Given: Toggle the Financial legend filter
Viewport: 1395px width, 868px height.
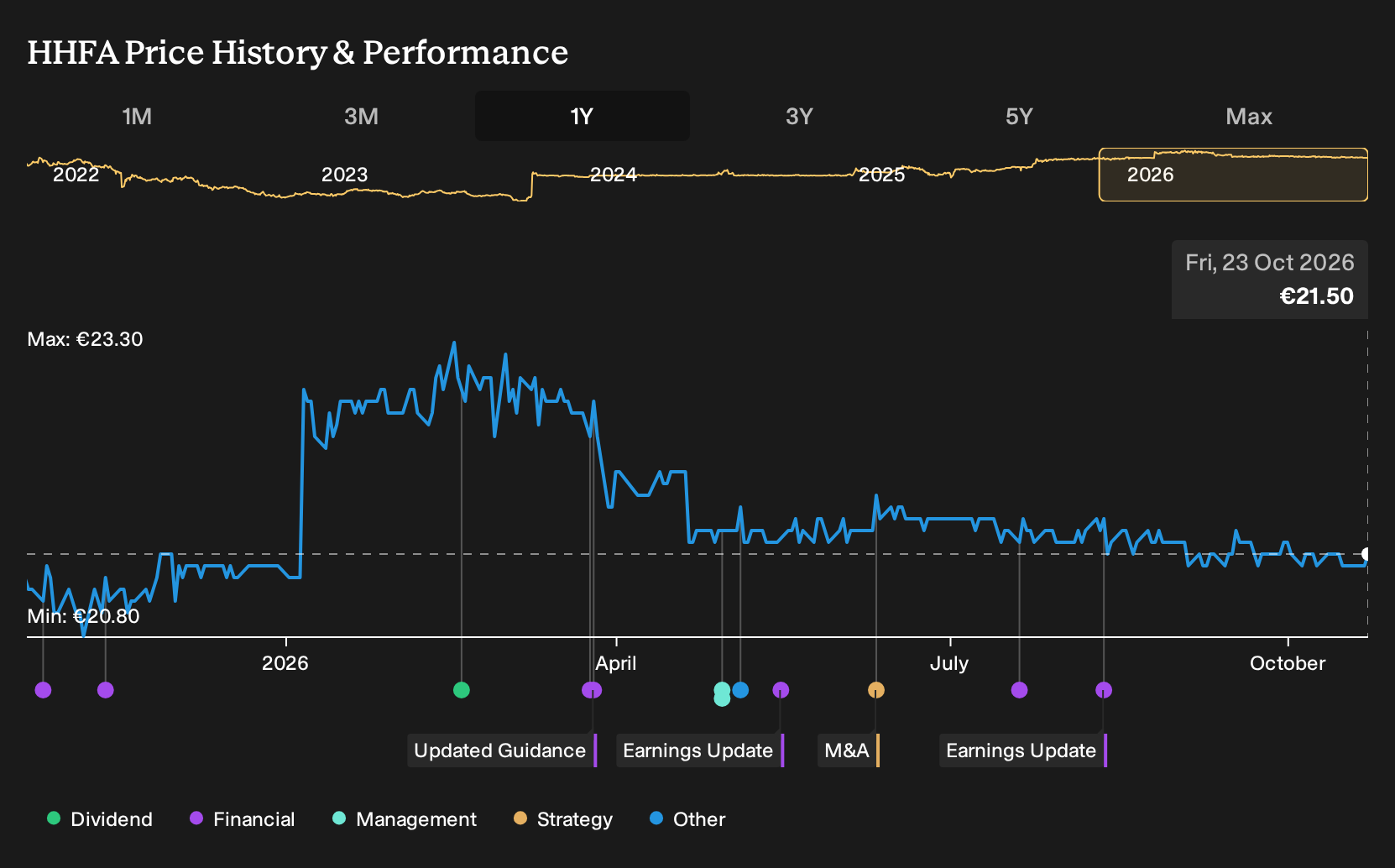Looking at the screenshot, I should [x=243, y=819].
